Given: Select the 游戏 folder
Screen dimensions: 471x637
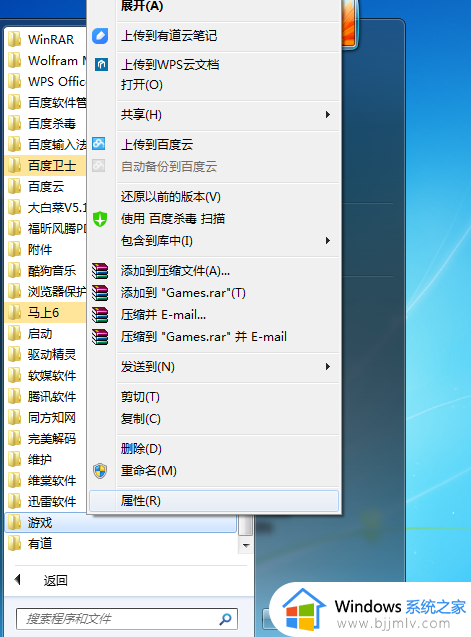Looking at the screenshot, I should click(121, 522).
